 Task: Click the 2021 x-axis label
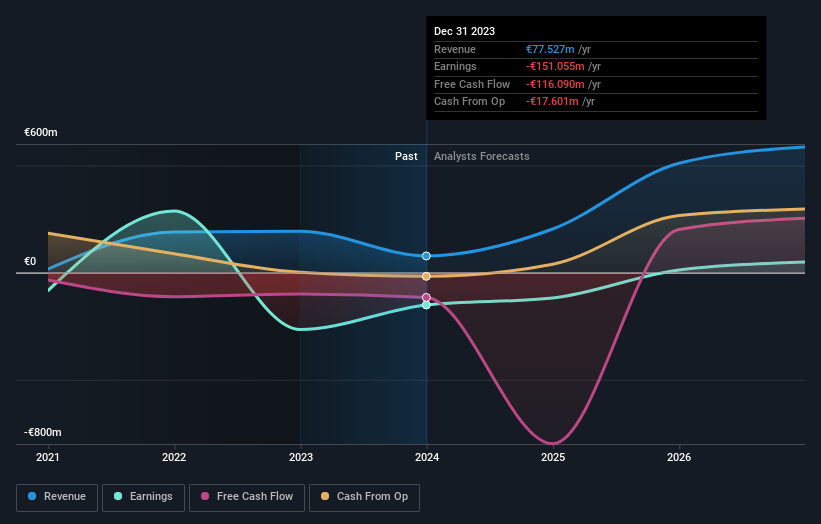48,458
